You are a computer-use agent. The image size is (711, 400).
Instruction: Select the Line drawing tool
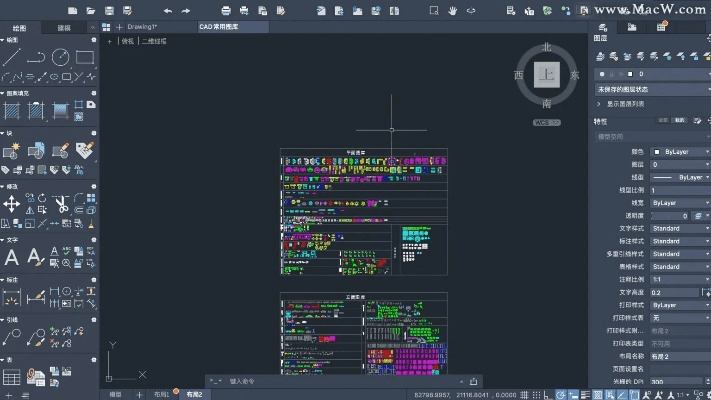tap(11, 57)
